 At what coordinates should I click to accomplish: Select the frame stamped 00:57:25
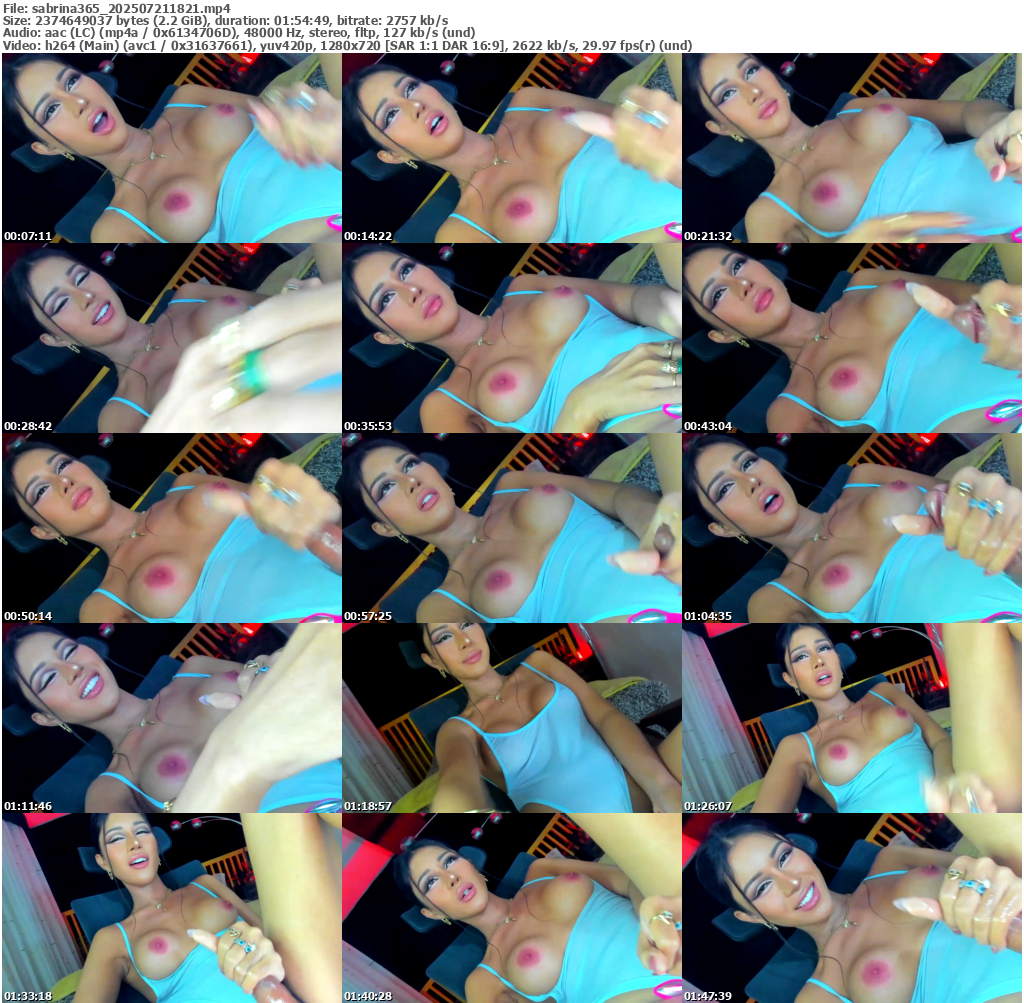click(x=511, y=528)
